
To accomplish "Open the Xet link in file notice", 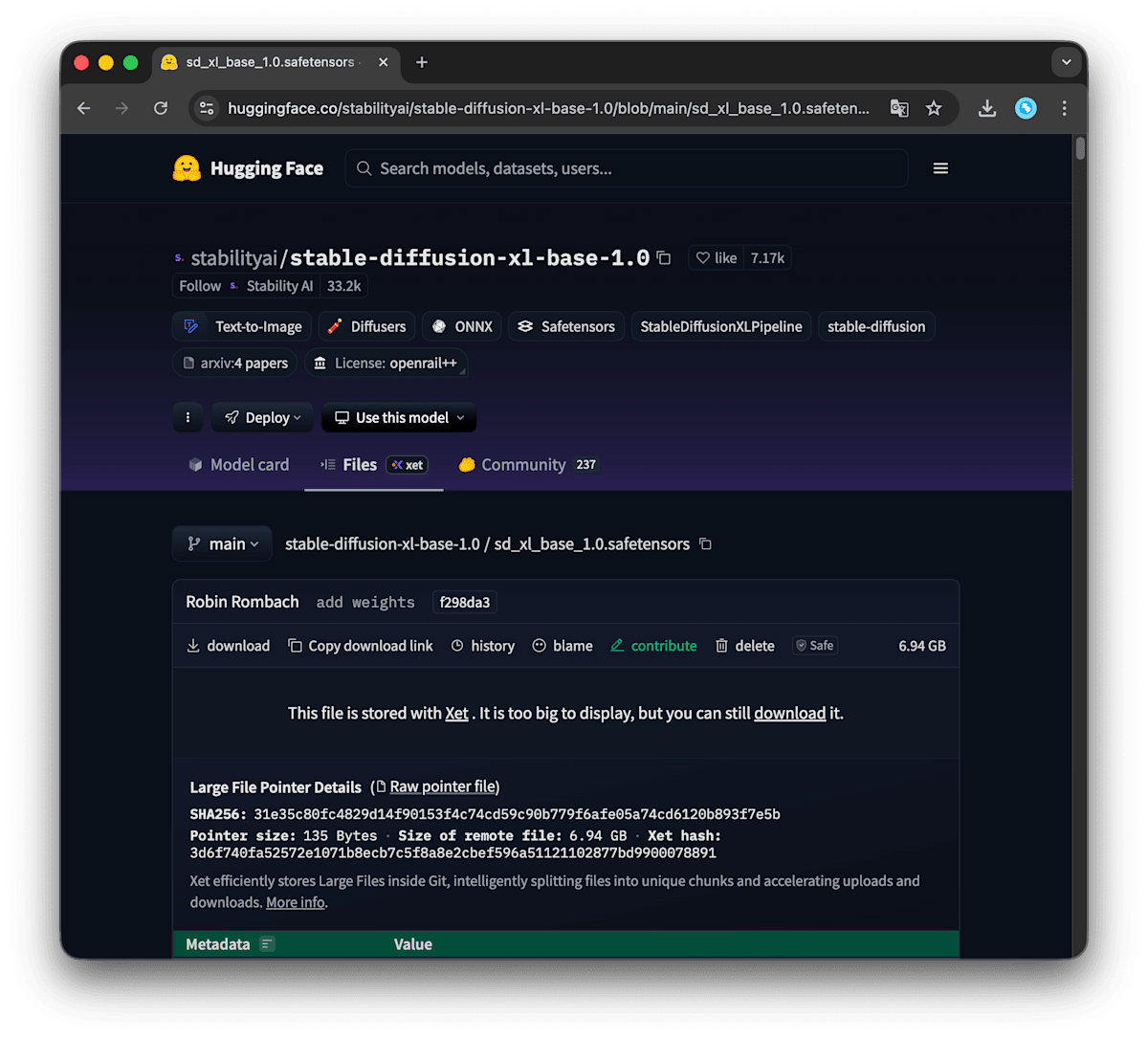I will click(x=456, y=714).
